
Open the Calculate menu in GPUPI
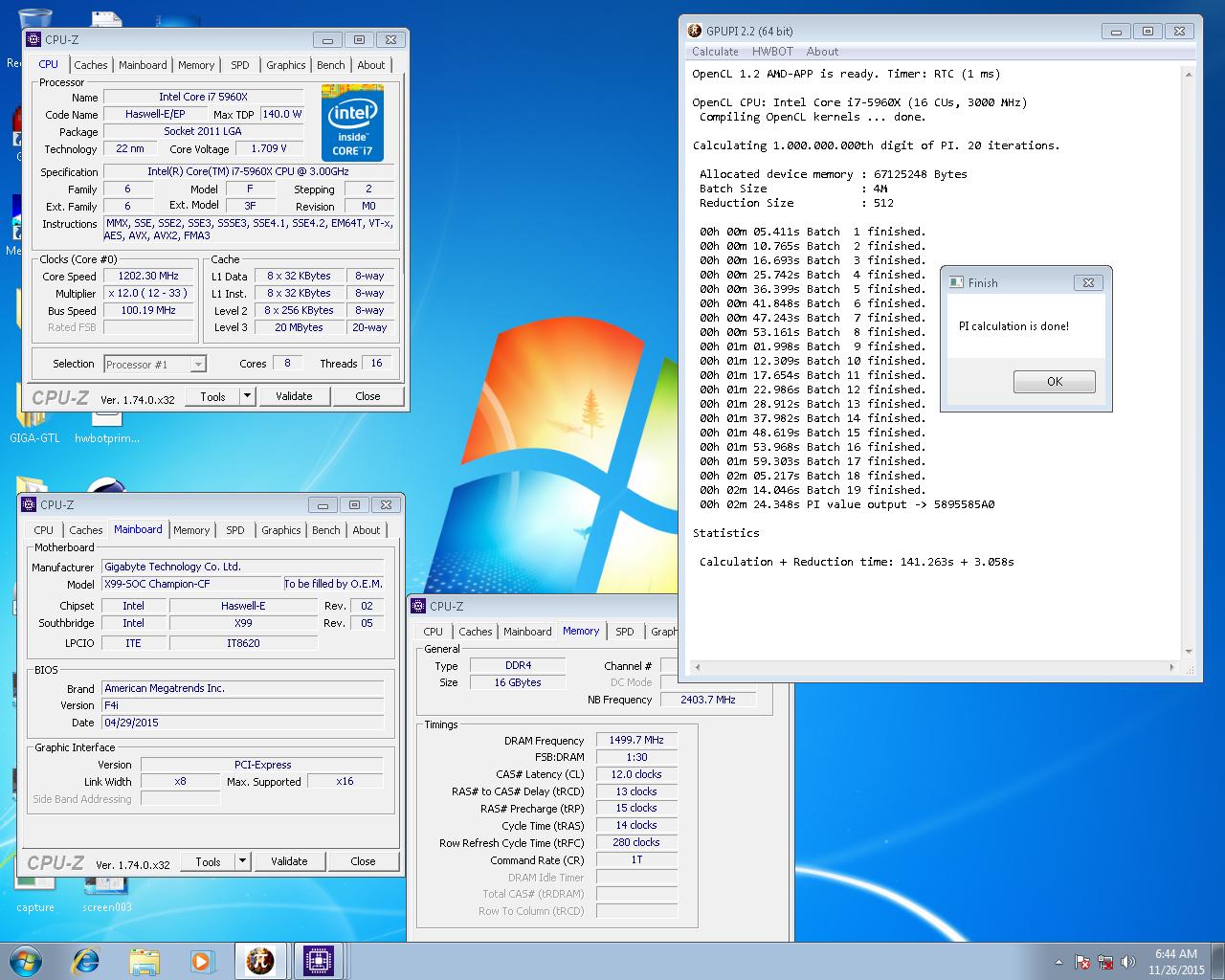[715, 52]
